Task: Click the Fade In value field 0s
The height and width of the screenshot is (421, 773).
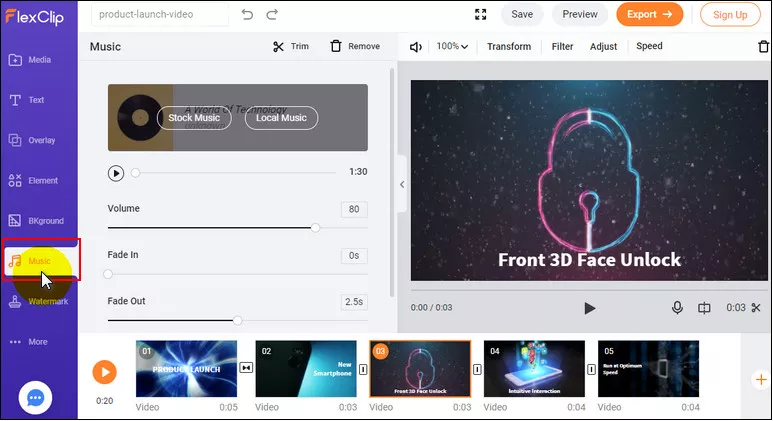Action: click(354, 255)
